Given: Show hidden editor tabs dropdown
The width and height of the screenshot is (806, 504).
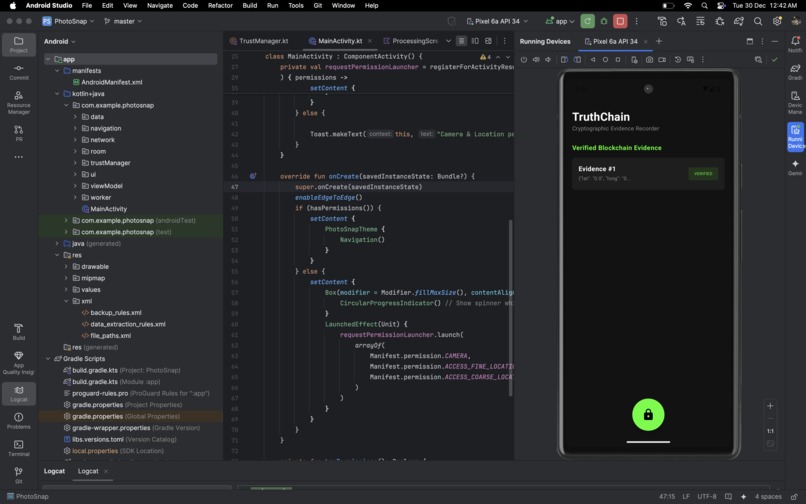Looking at the screenshot, I should [448, 41].
